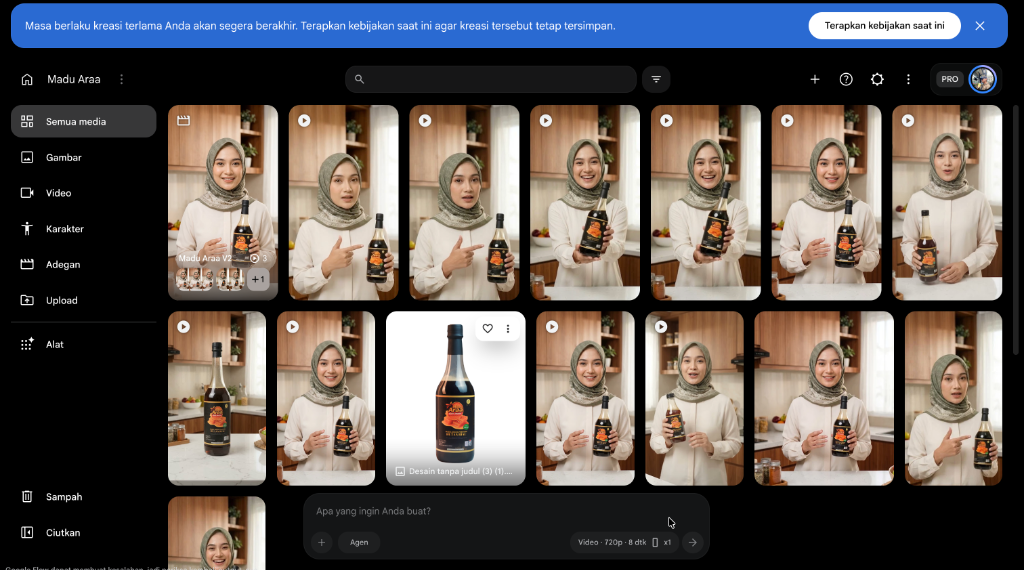Click the Semua media grid icon
The height and width of the screenshot is (570, 1024).
point(27,121)
